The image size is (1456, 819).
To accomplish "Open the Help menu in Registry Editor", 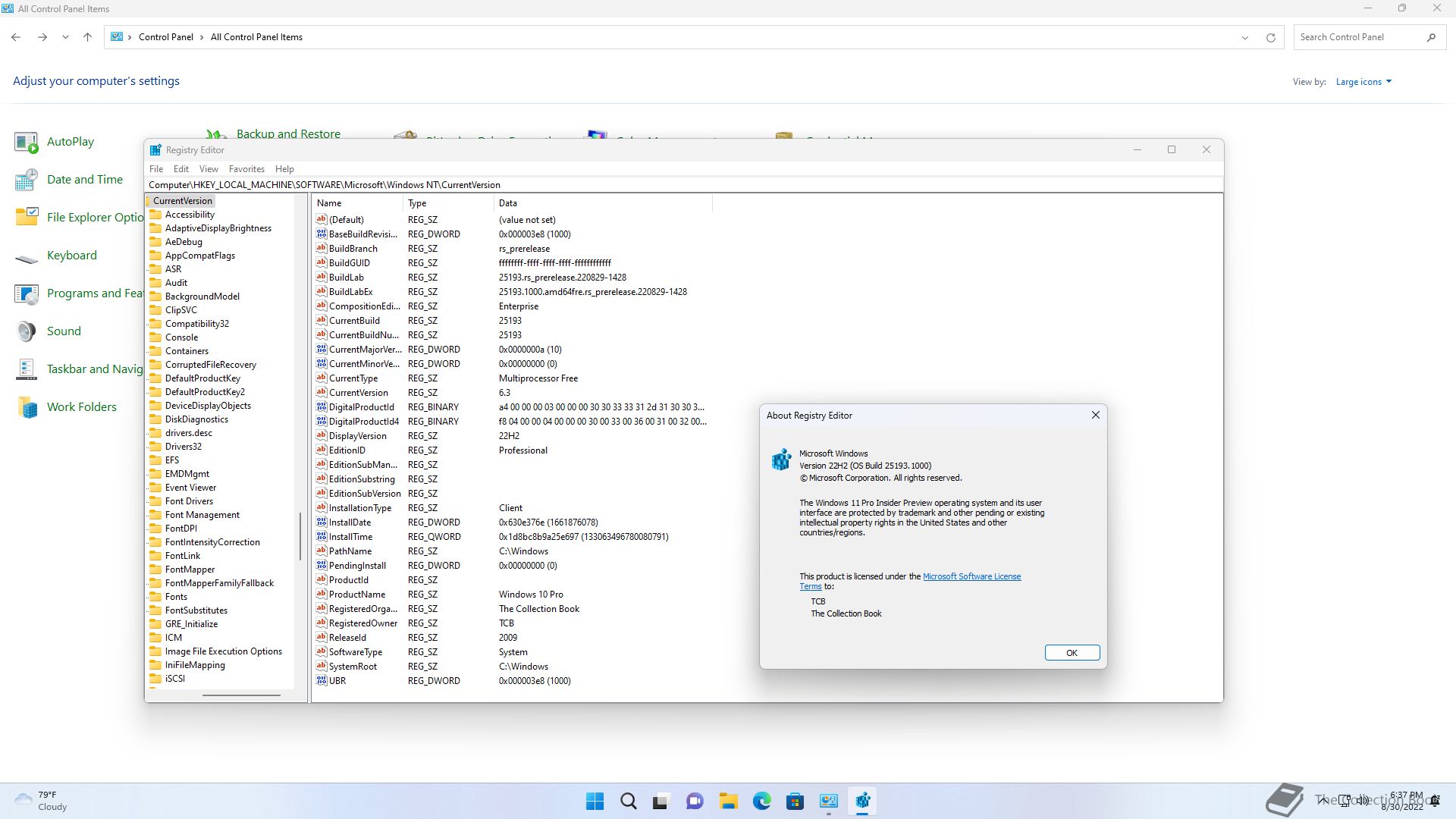I will pyautogui.click(x=284, y=169).
